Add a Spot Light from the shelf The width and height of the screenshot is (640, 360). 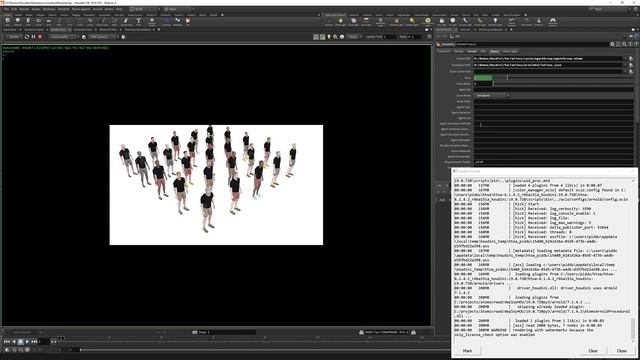click(353, 21)
